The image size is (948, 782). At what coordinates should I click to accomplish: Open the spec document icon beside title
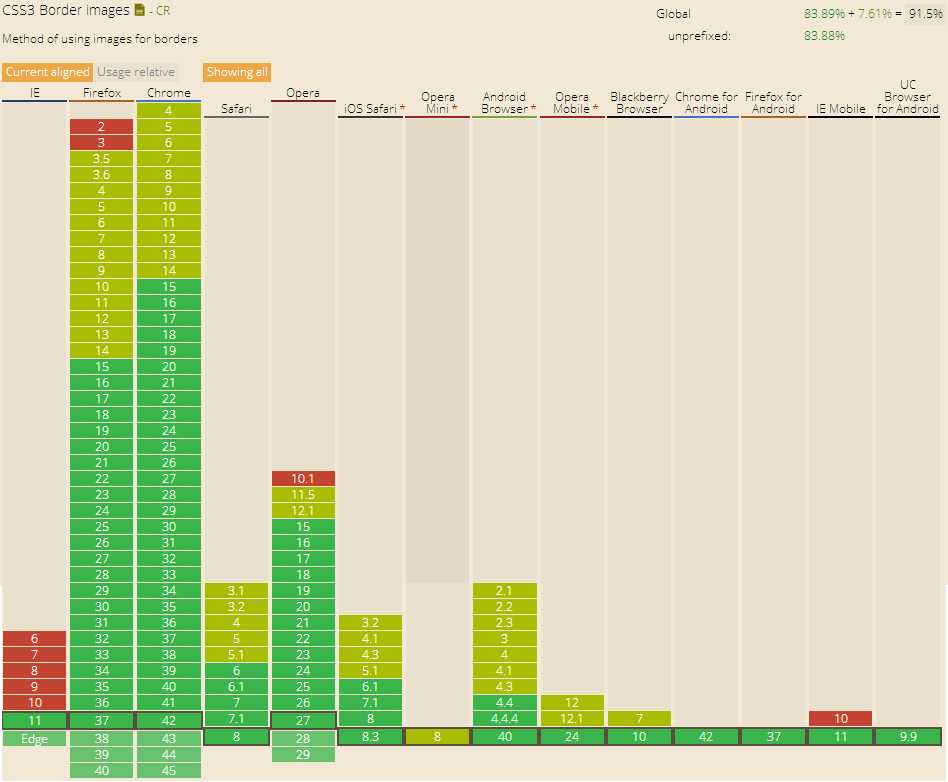139,10
